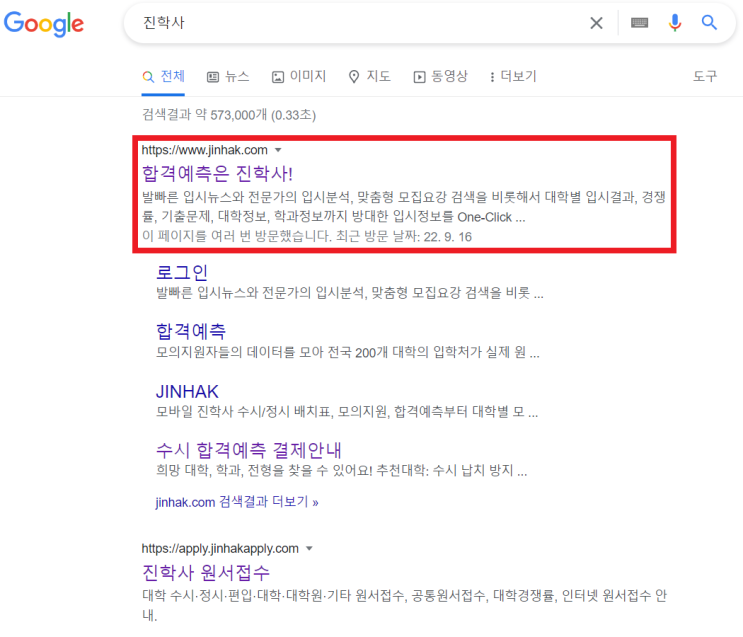Click the https://www.jinhak.com URL text

click(205, 150)
